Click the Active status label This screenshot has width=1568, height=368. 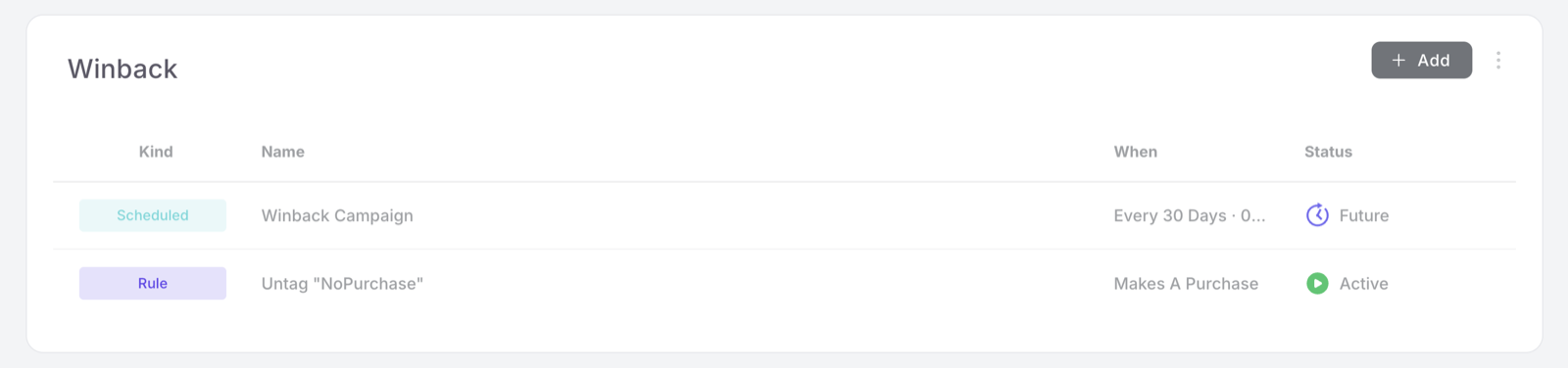pos(1363,284)
